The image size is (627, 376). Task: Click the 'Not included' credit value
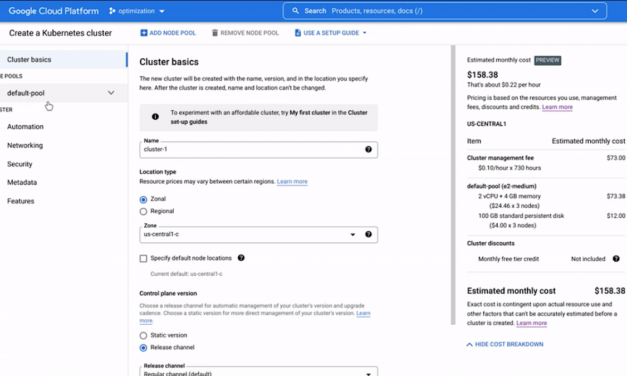coord(588,259)
